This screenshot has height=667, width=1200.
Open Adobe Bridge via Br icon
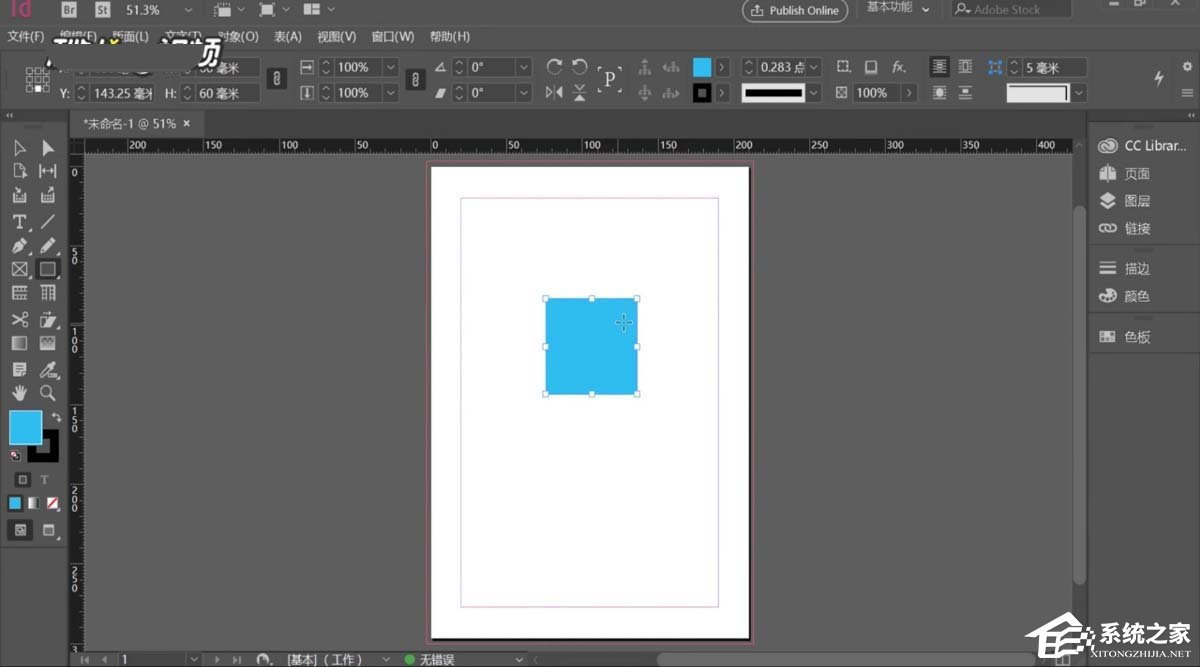coord(69,10)
